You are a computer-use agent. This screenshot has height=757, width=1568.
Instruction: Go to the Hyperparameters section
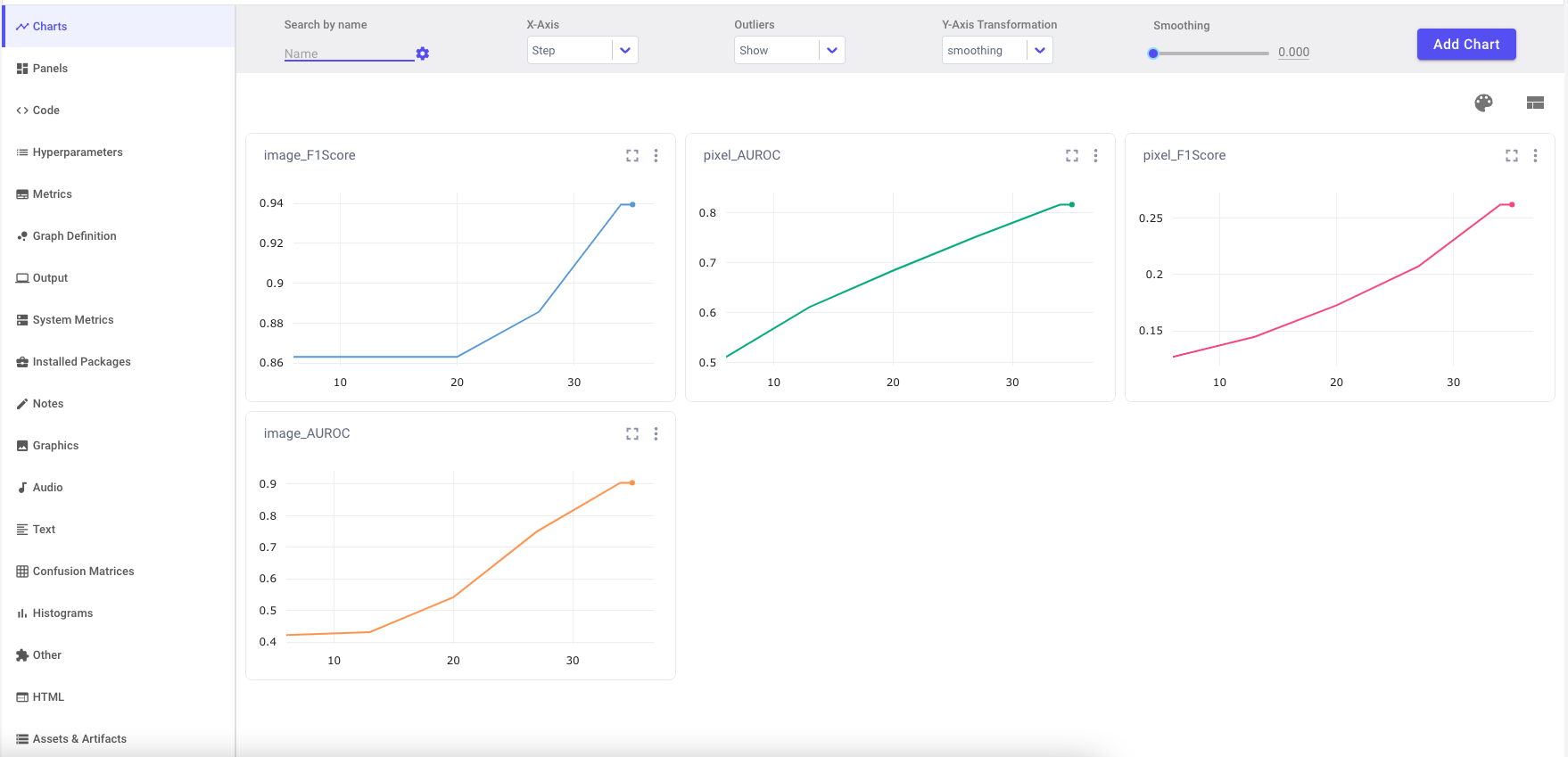[78, 152]
